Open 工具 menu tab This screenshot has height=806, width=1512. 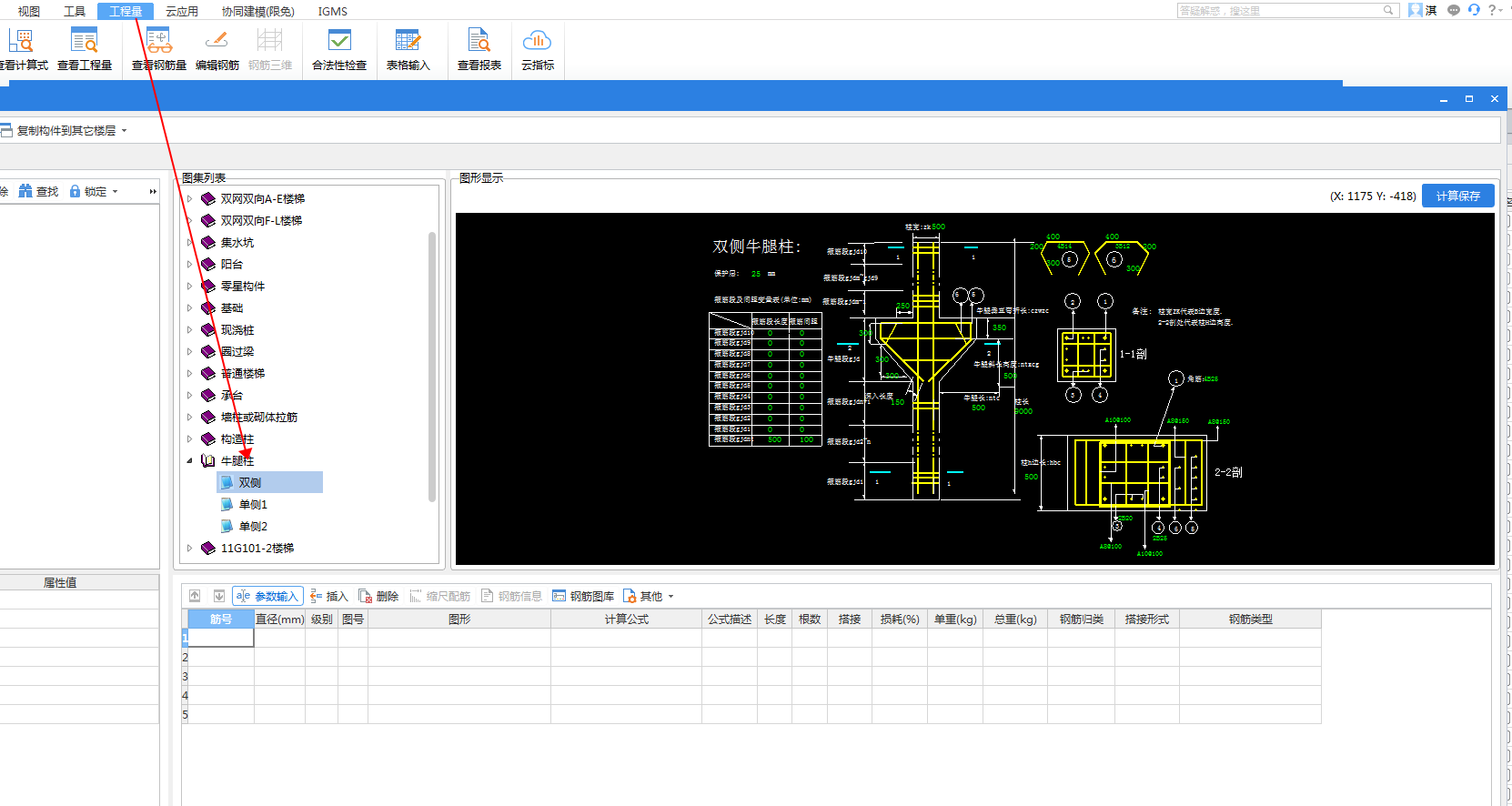coord(75,11)
